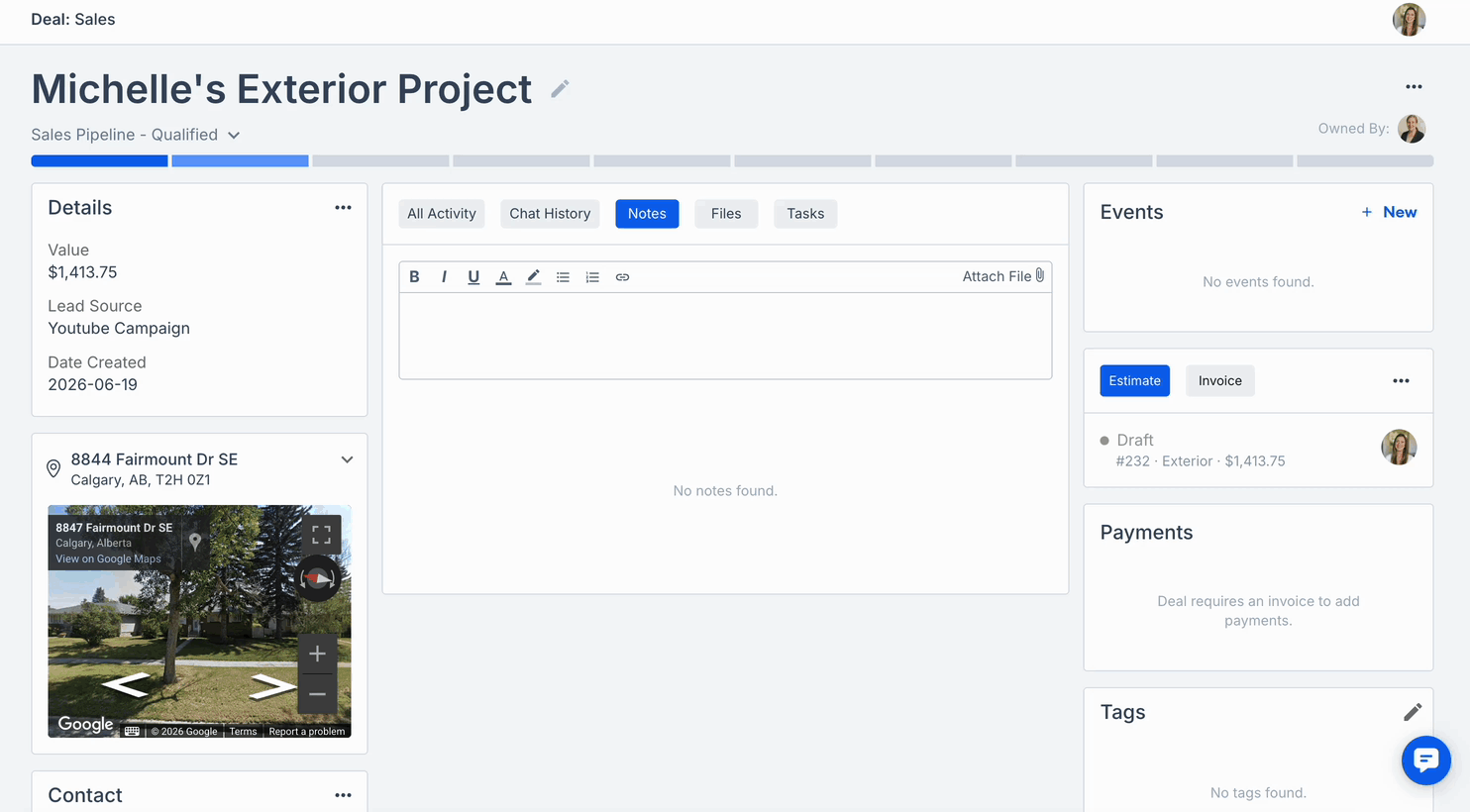Switch to Invoice tab button
The image size is (1471, 812).
pyautogui.click(x=1219, y=381)
